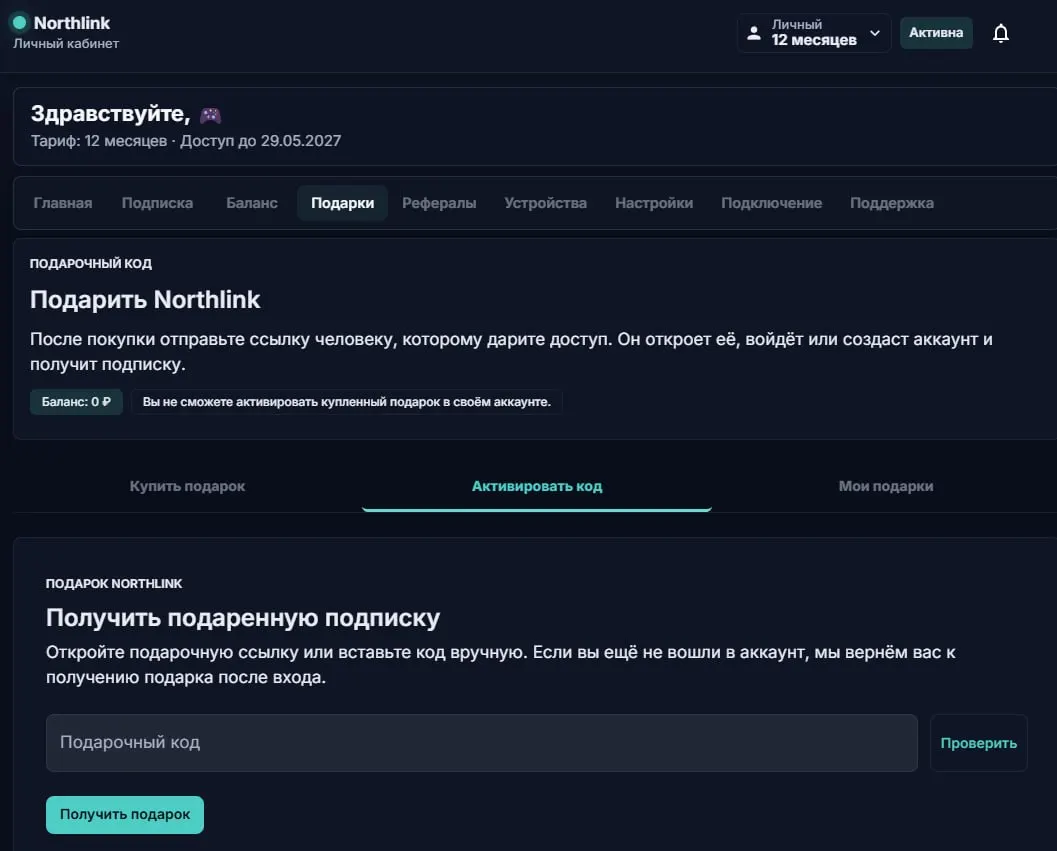Click the Активна status badge
The width and height of the screenshot is (1057, 851).
coord(936,32)
